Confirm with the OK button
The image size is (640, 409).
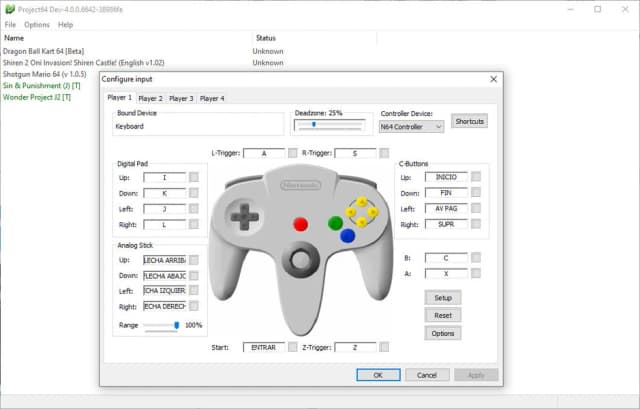click(x=378, y=375)
